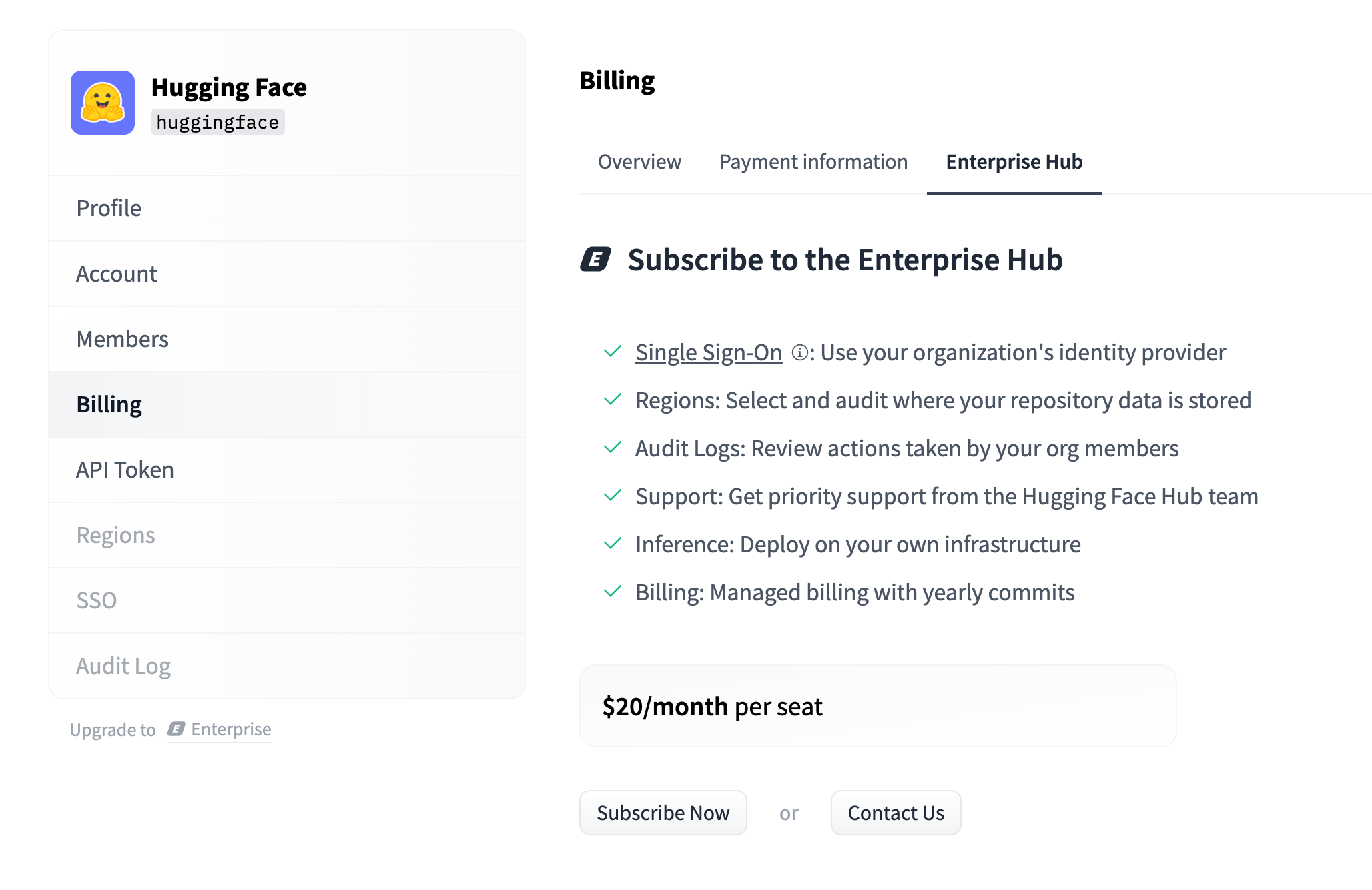
Task: Click the checkmark beside Billing feature
Action: pyautogui.click(x=613, y=592)
